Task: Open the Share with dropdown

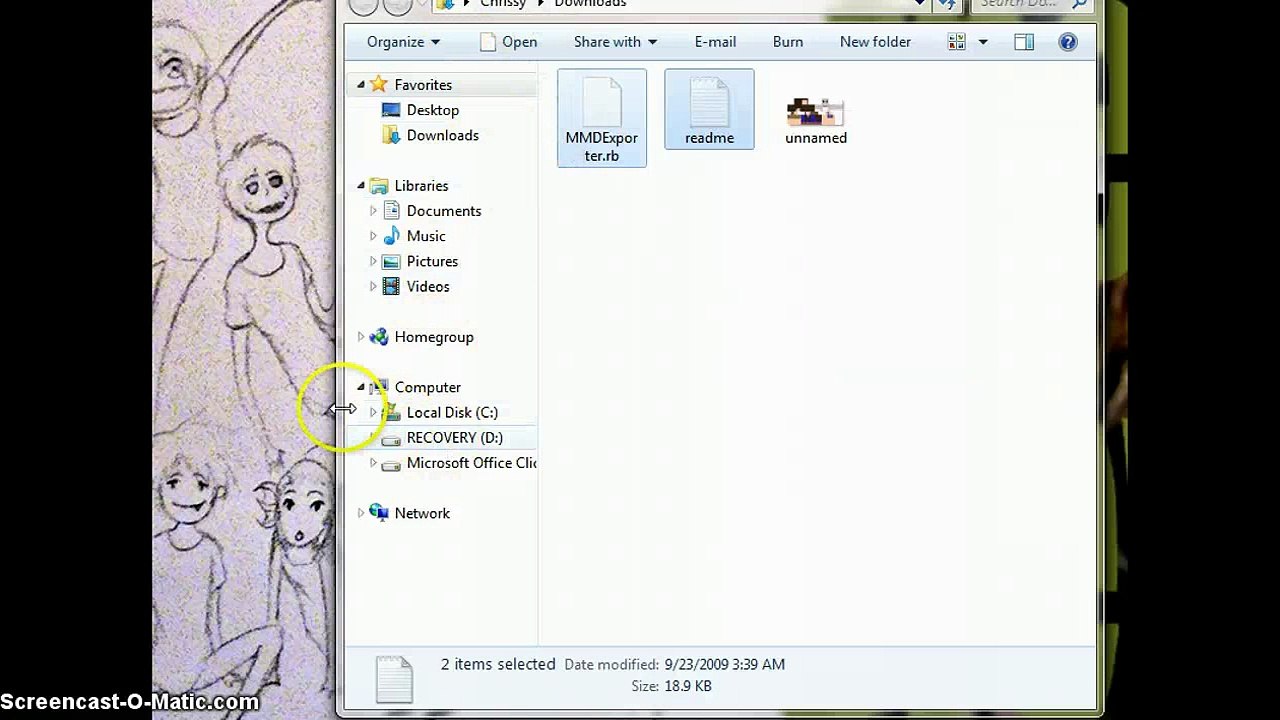Action: pyautogui.click(x=615, y=42)
